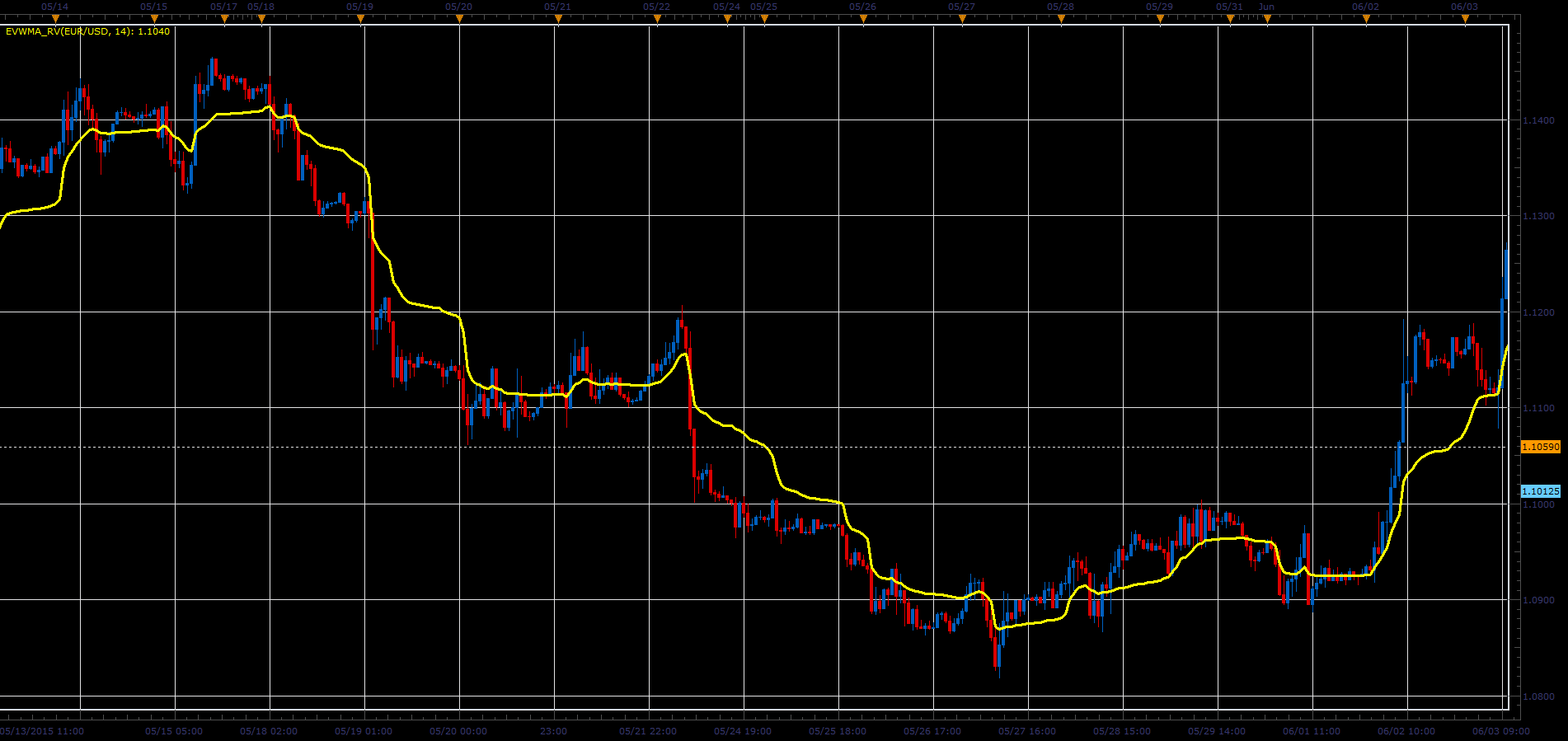The height and width of the screenshot is (741, 1568).
Task: Click the 05/27 16:00 bottom time label
Action: [x=1027, y=731]
